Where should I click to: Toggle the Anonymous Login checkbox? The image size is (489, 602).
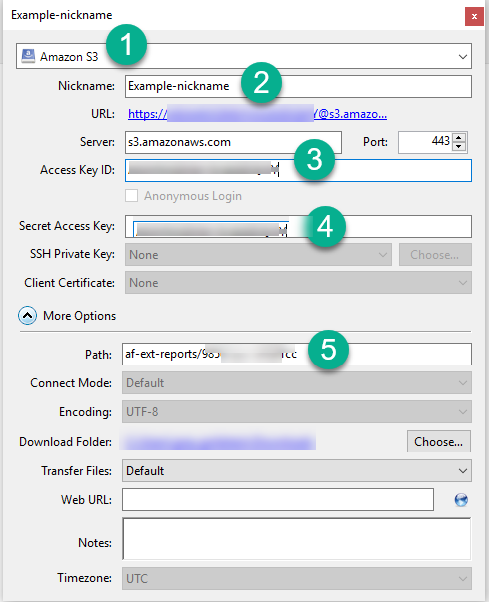click(x=131, y=196)
